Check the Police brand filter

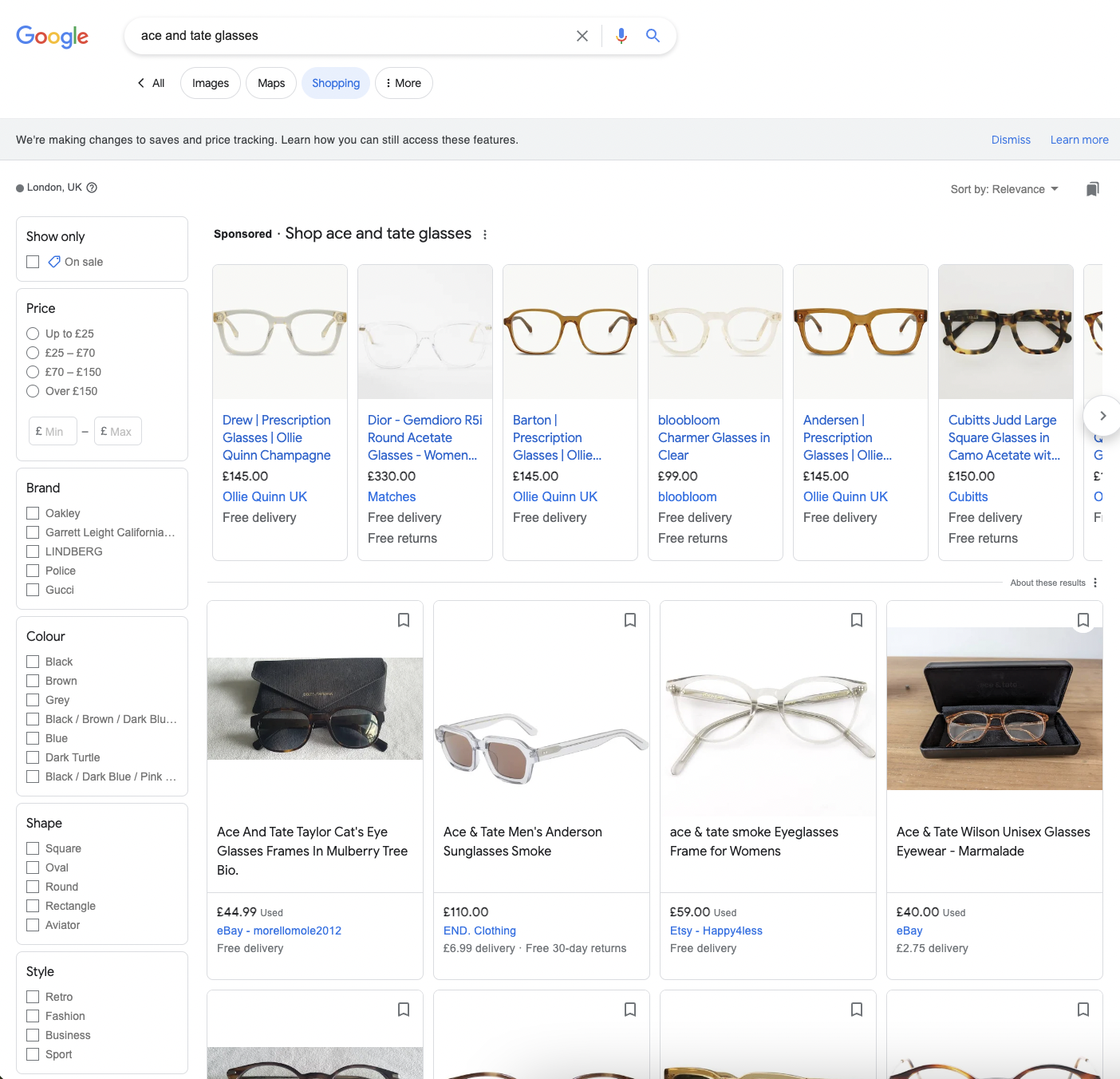[33, 571]
